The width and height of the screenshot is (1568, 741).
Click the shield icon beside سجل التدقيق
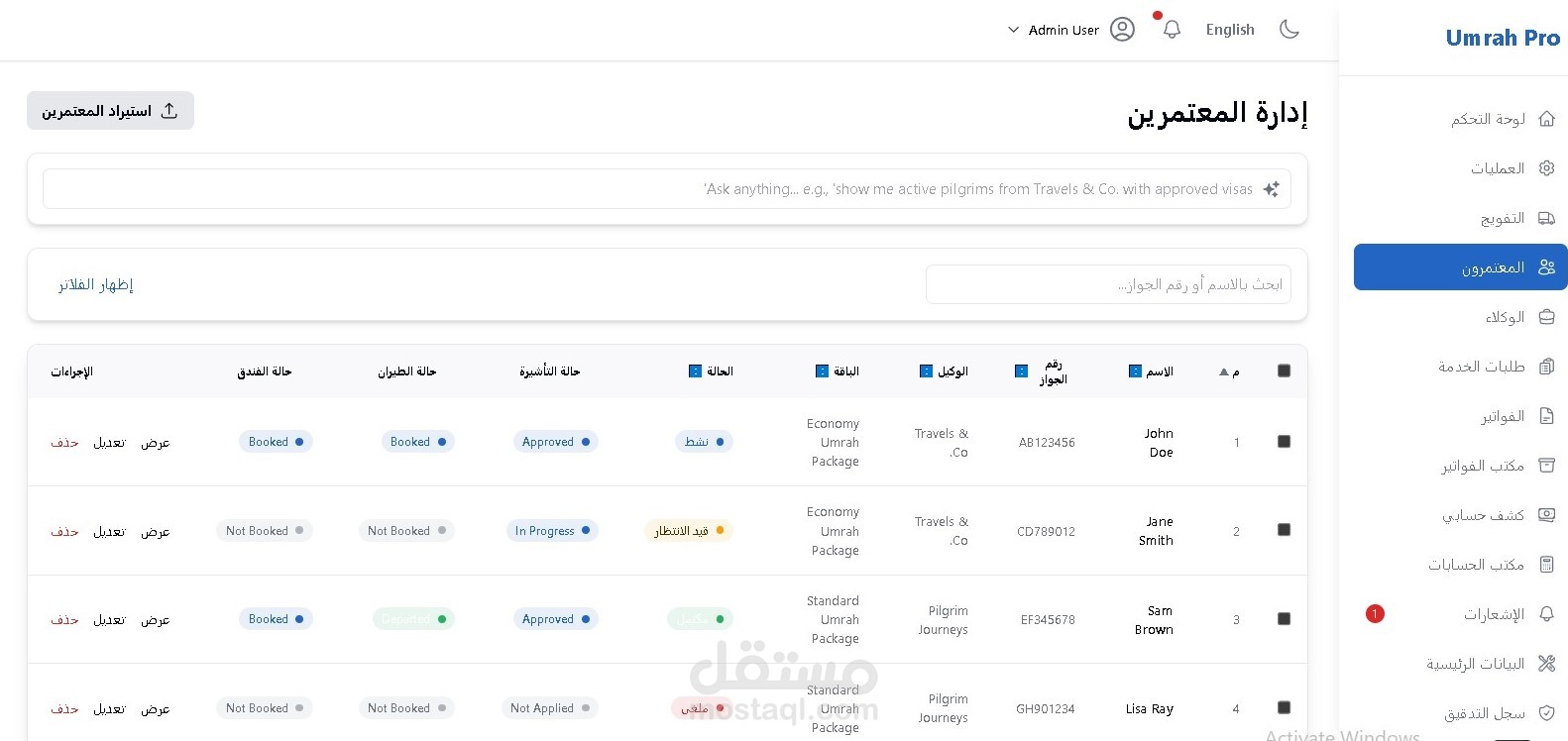coord(1546,713)
